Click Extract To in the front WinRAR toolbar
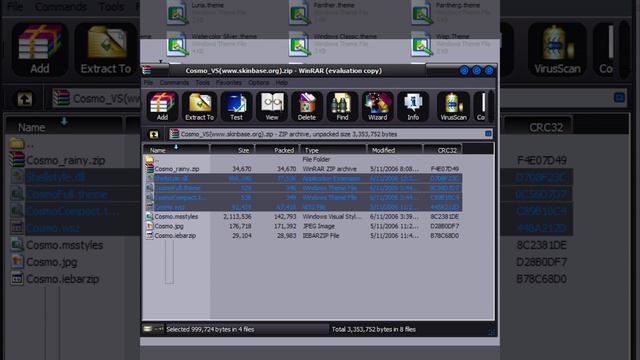This screenshot has height=360, width=640. (199, 107)
